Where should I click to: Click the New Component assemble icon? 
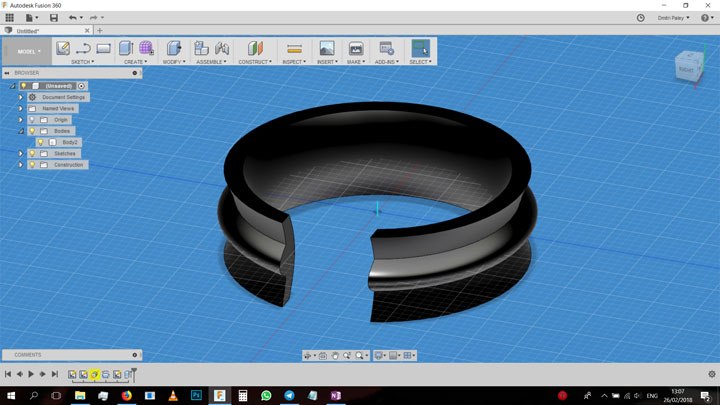coord(201,48)
